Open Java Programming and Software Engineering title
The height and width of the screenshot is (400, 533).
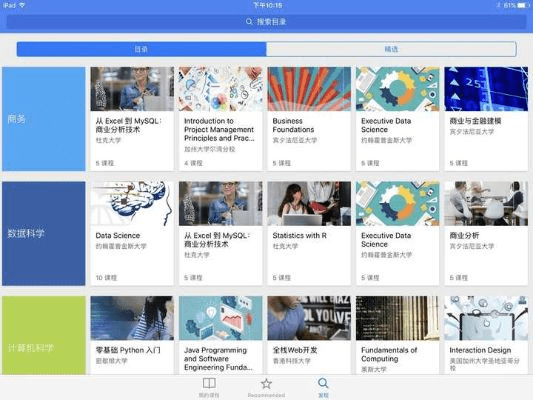[x=218, y=359]
